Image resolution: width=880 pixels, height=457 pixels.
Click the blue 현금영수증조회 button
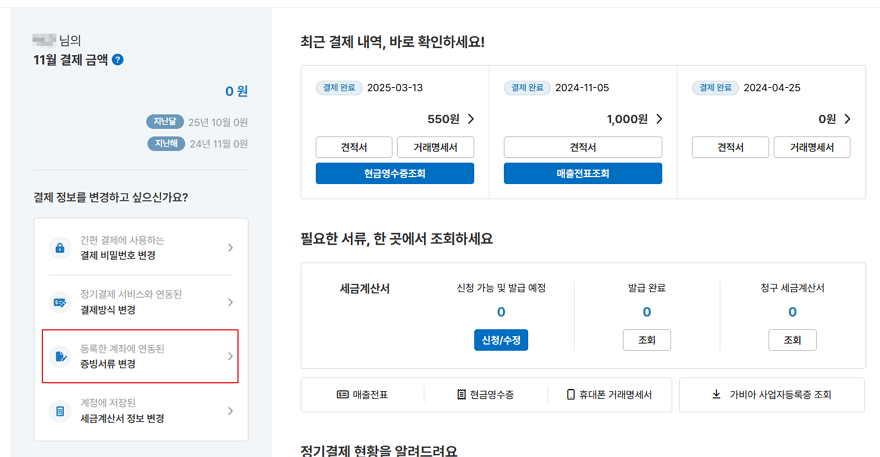coord(395,173)
